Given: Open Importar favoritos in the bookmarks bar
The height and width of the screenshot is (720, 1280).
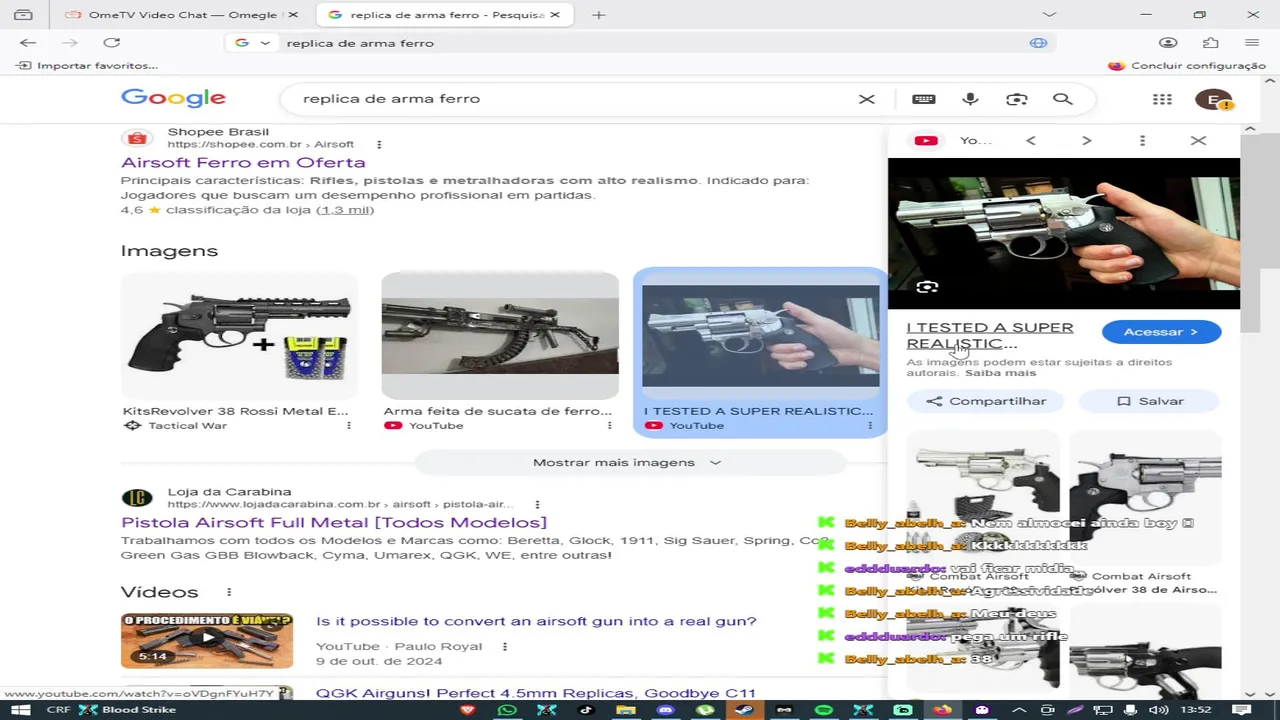Looking at the screenshot, I should coord(87,65).
